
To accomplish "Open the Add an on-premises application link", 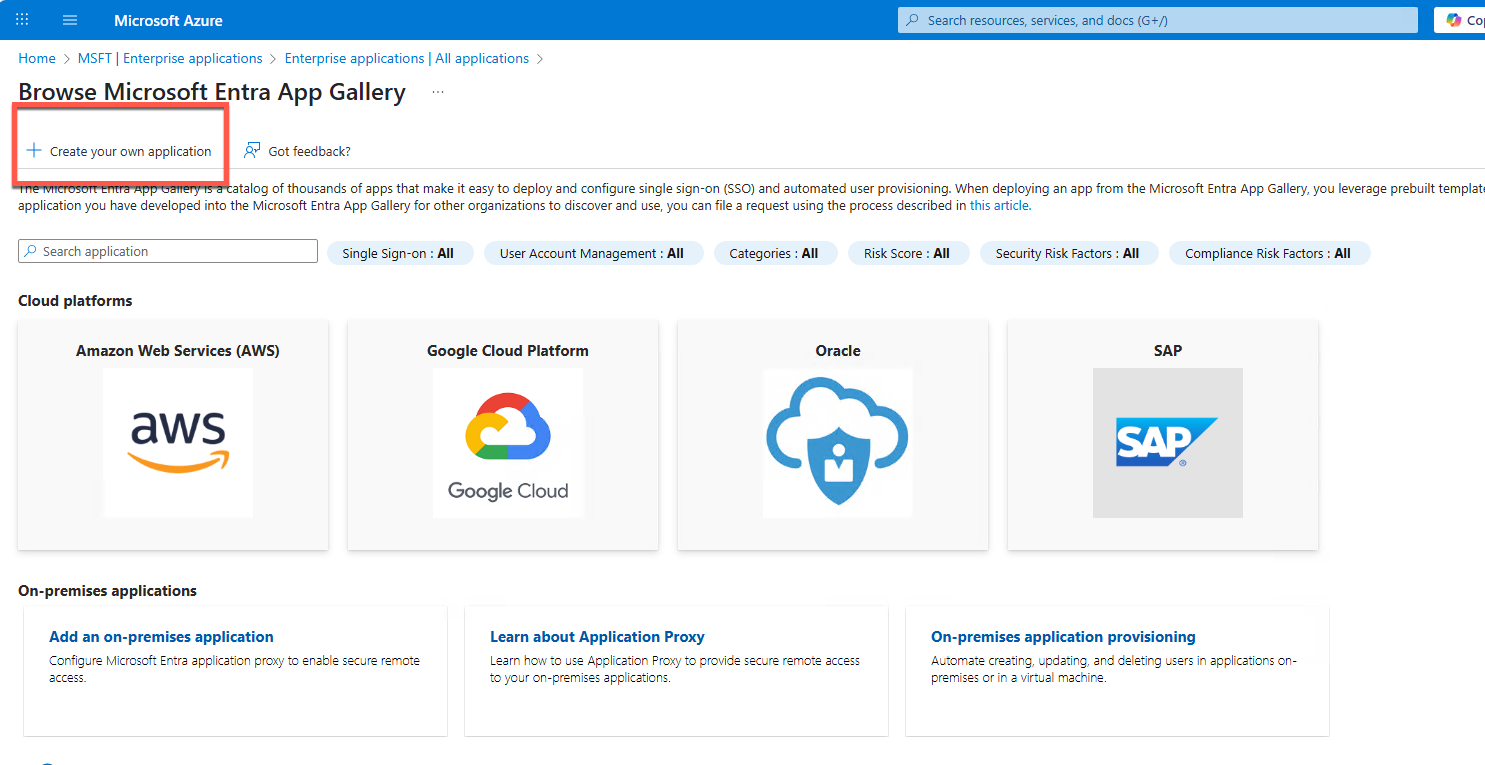I will [x=161, y=637].
